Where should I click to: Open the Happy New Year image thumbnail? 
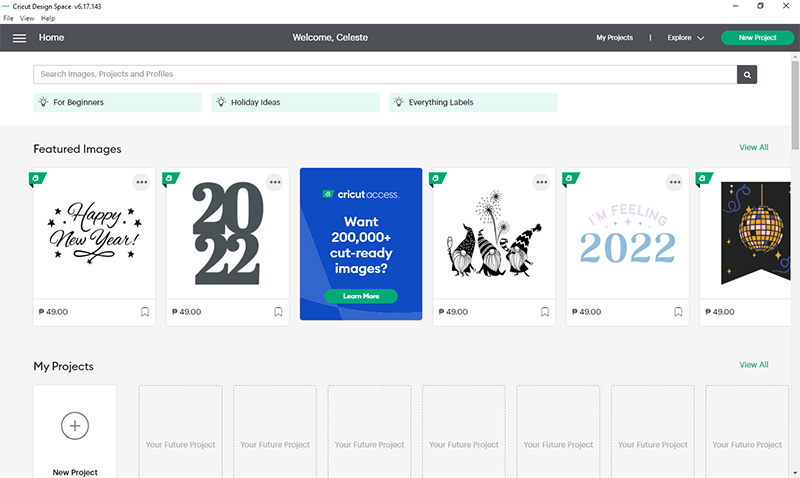pos(94,233)
